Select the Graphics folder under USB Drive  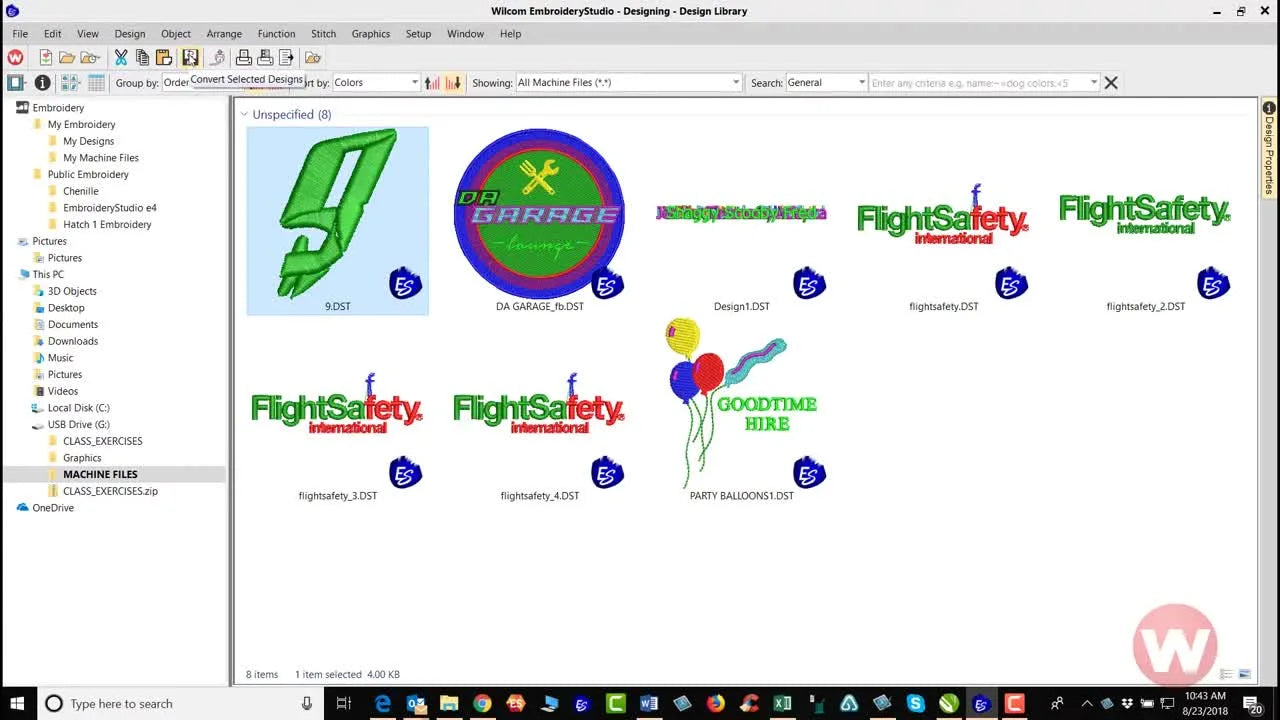(82, 458)
